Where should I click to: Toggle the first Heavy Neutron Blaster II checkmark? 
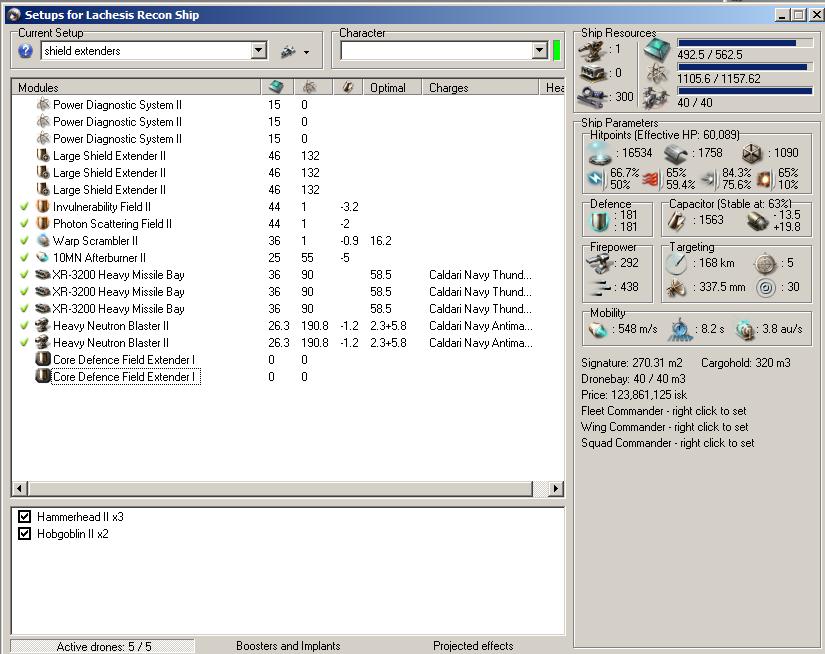(24, 326)
